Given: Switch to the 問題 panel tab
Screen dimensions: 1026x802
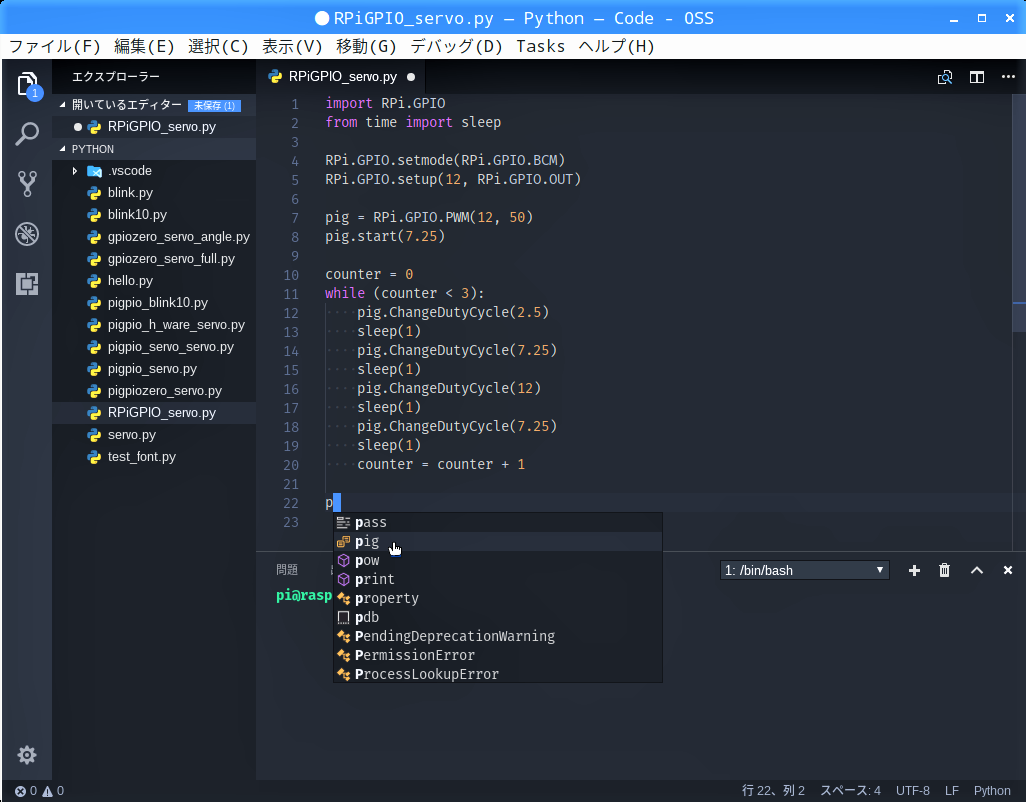Looking at the screenshot, I should tap(287, 570).
